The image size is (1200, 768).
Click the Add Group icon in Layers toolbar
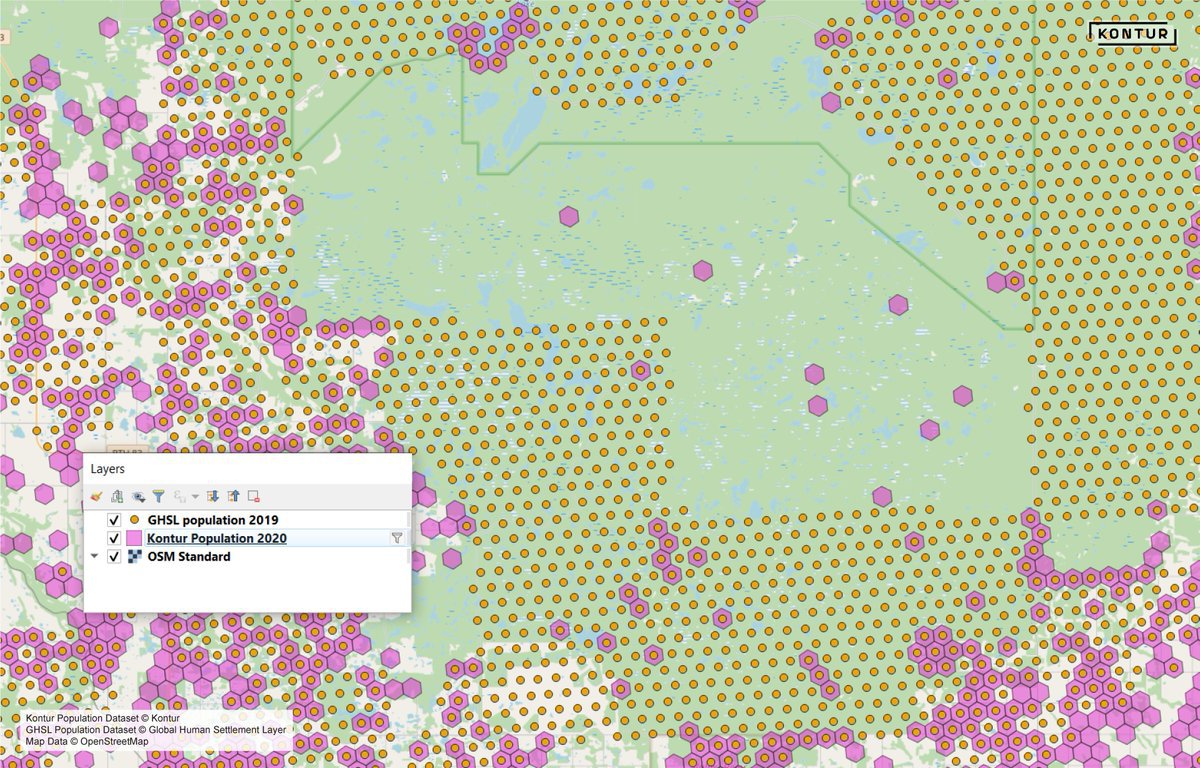coord(117,495)
